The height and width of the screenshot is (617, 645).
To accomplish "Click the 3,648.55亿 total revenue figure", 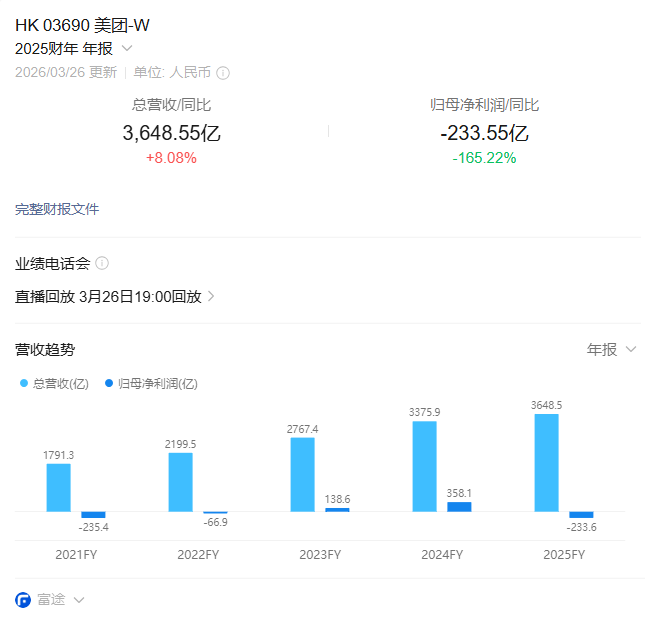I will point(171,132).
